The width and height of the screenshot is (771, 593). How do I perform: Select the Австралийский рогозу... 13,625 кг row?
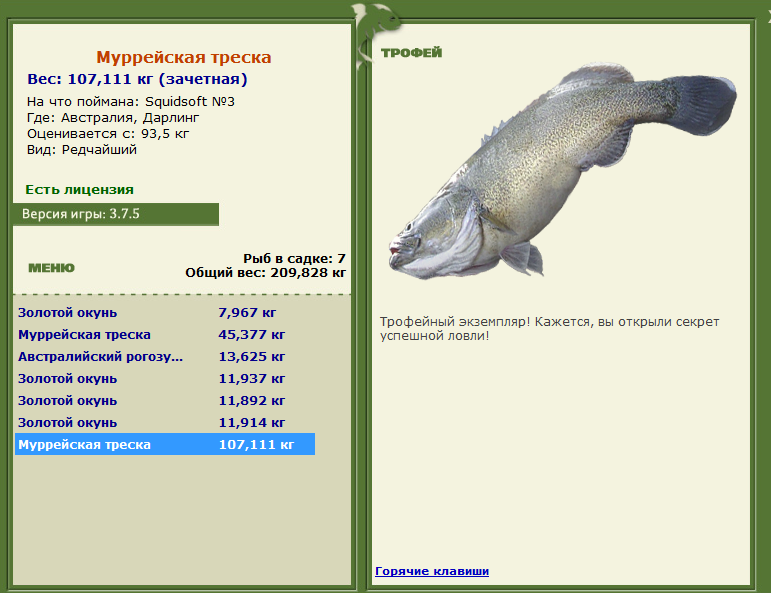pyautogui.click(x=165, y=356)
